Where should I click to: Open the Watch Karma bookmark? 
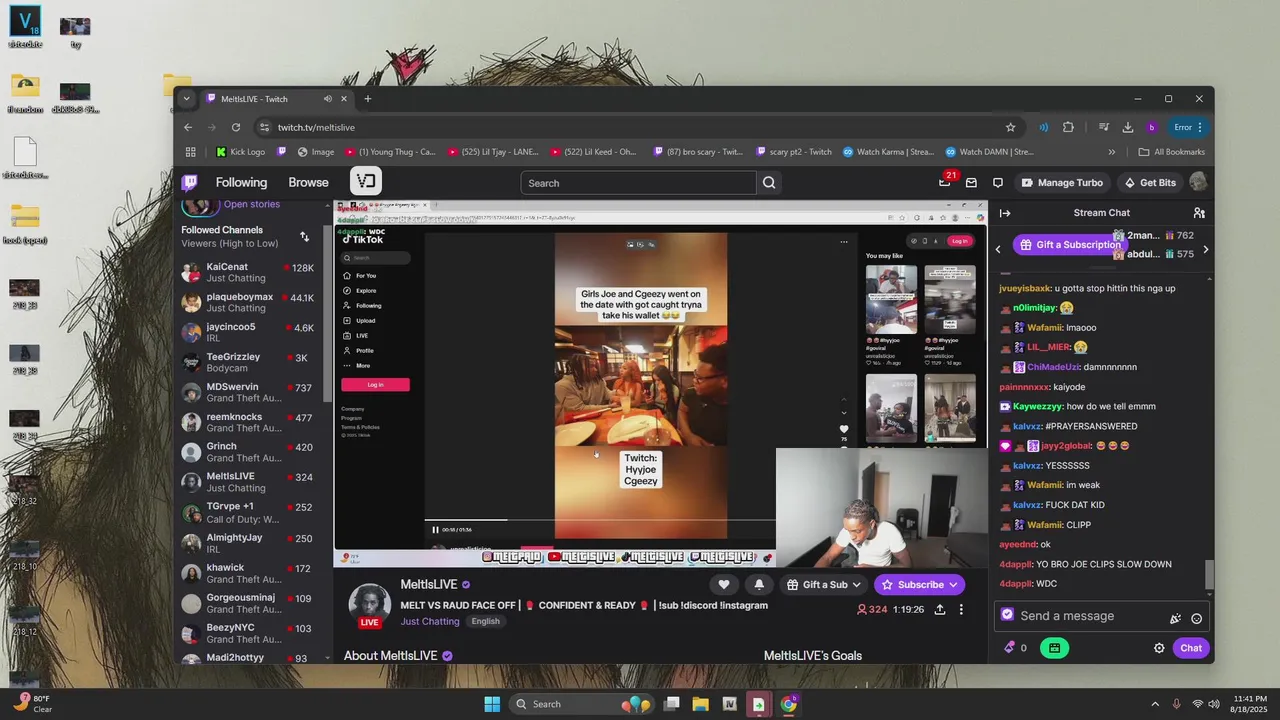coord(888,152)
